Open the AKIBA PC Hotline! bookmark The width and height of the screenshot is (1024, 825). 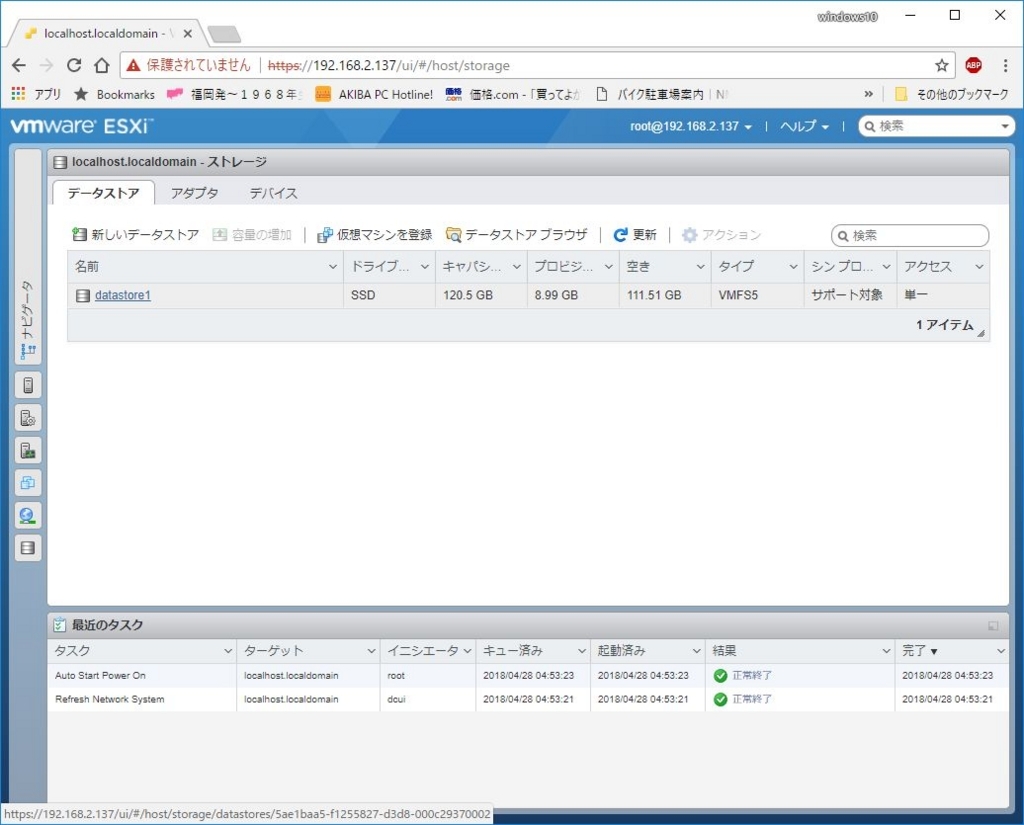[374, 94]
